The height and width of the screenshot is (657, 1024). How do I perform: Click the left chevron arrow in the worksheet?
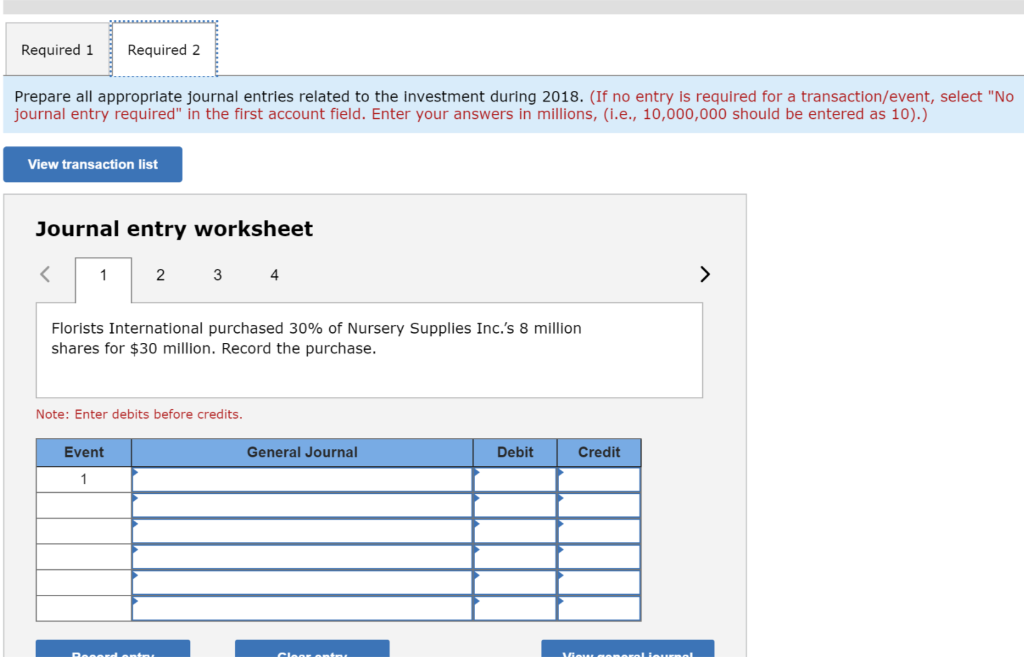click(43, 273)
